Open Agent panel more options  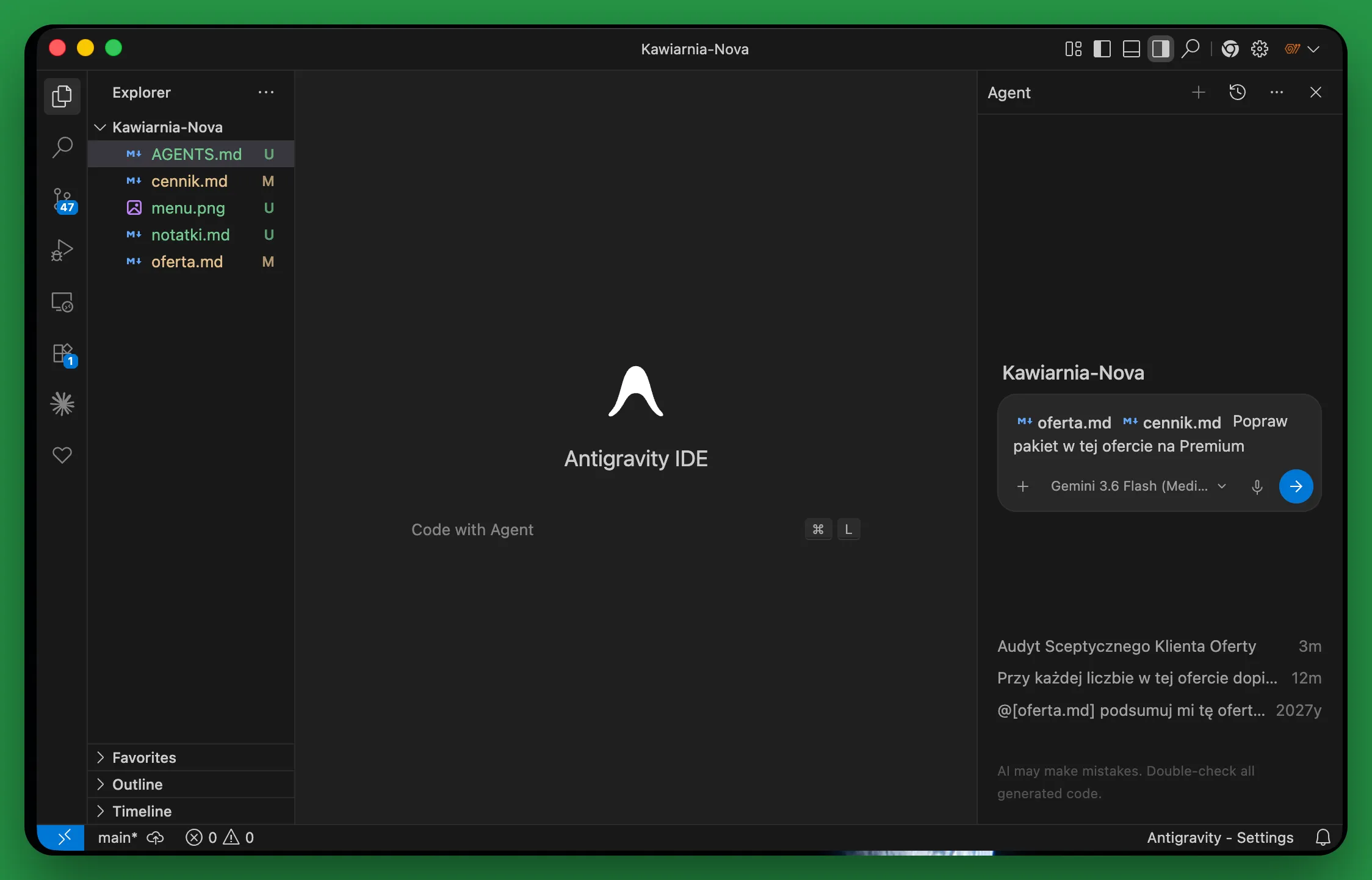pos(1277,92)
